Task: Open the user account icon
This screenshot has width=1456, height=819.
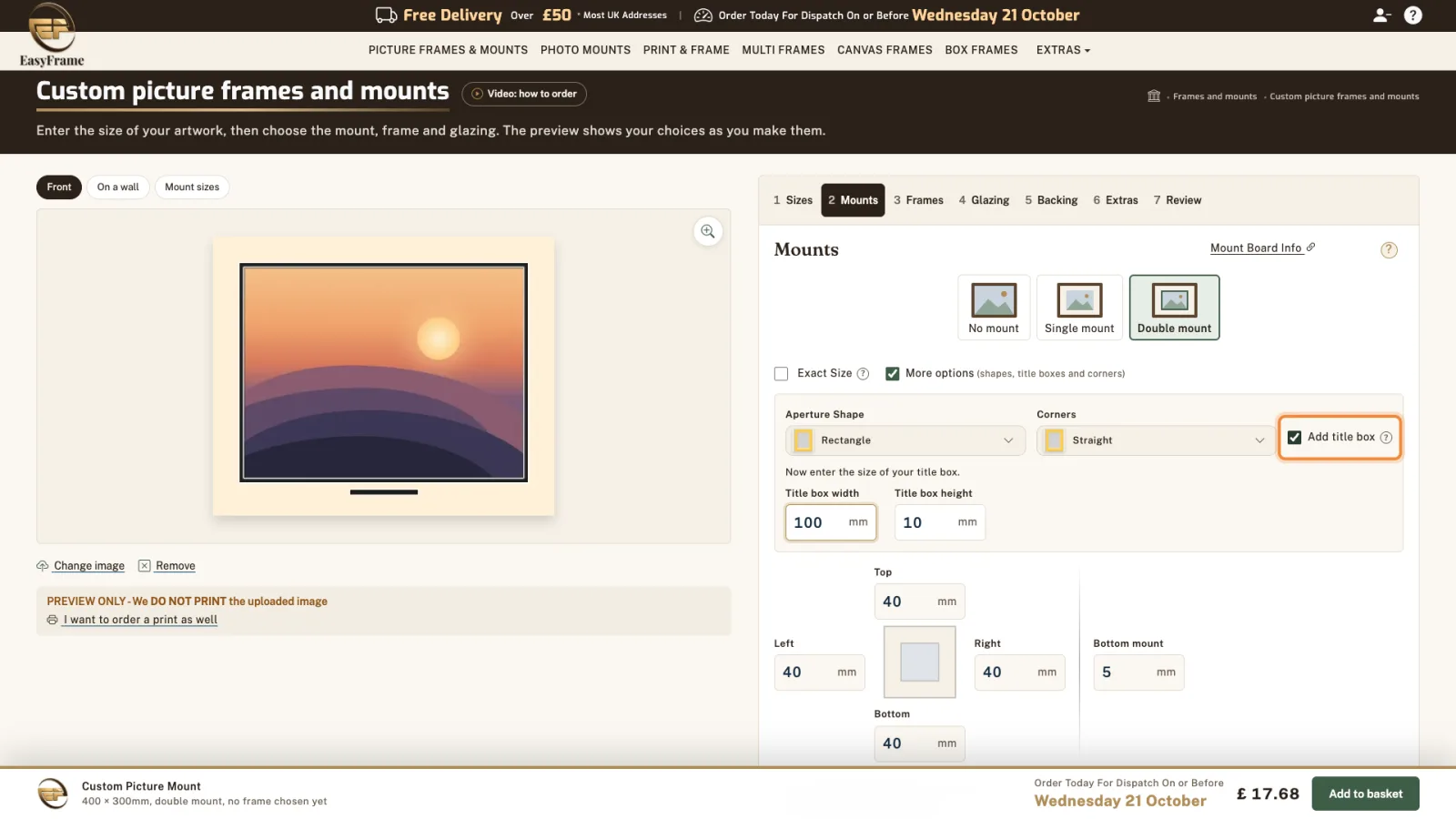Action: [x=1381, y=15]
